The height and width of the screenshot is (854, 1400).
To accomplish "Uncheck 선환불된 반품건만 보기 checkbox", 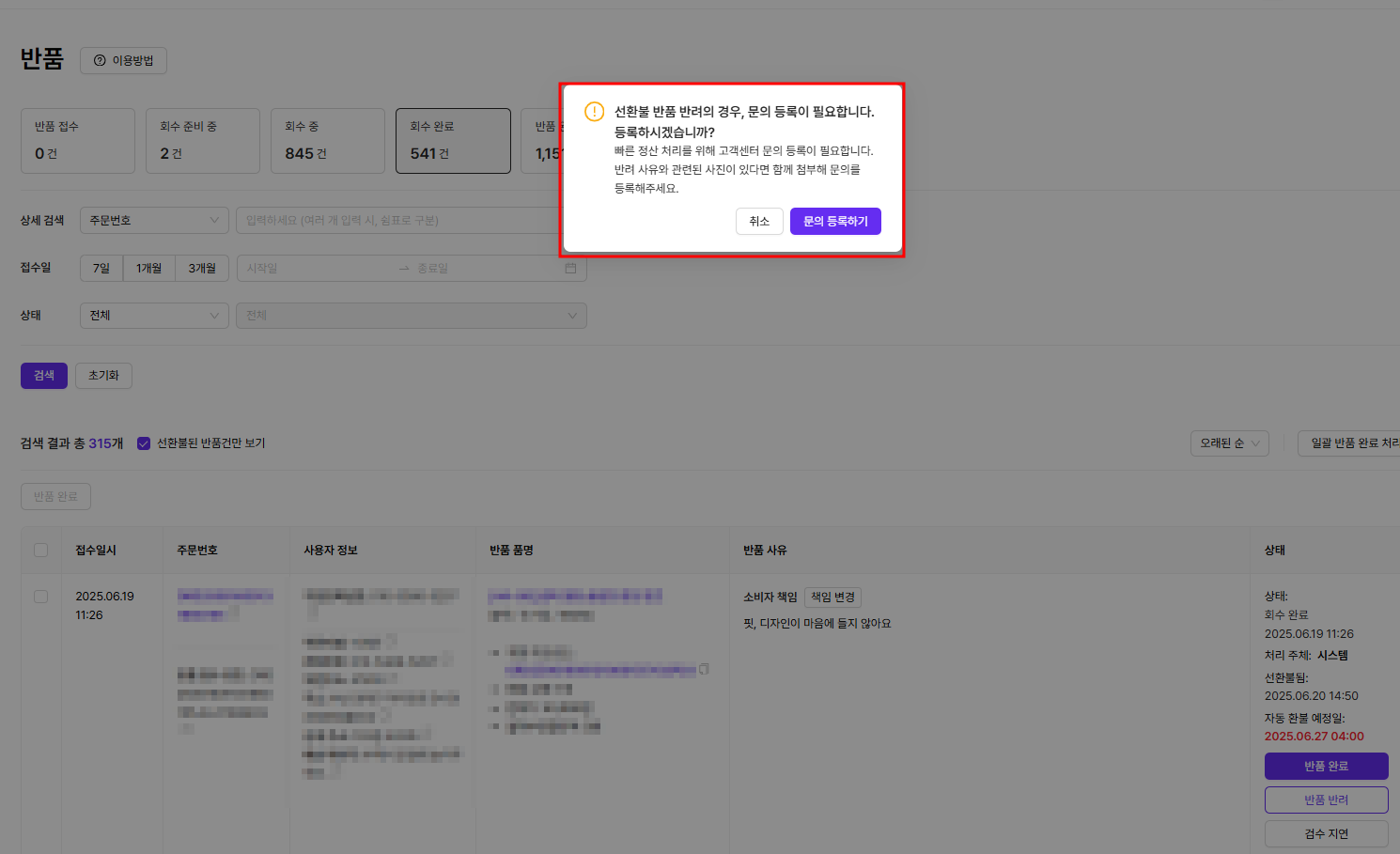I will pyautogui.click(x=144, y=443).
